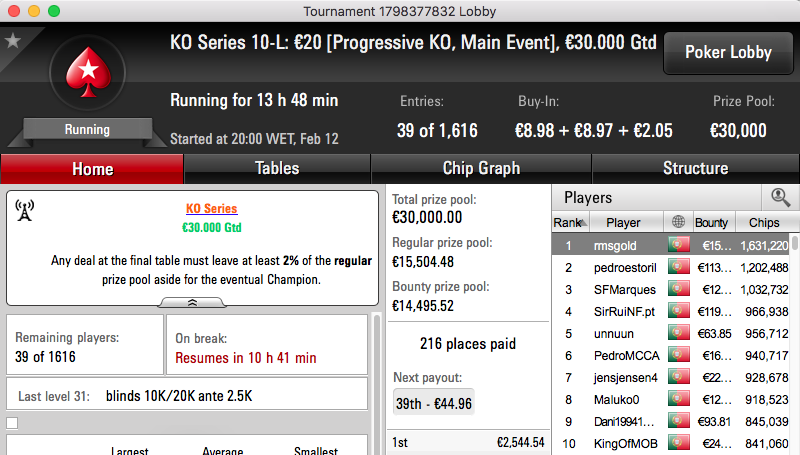Click the favorite star icon in corner
Viewport: 800px width, 455px height.
click(x=12, y=40)
